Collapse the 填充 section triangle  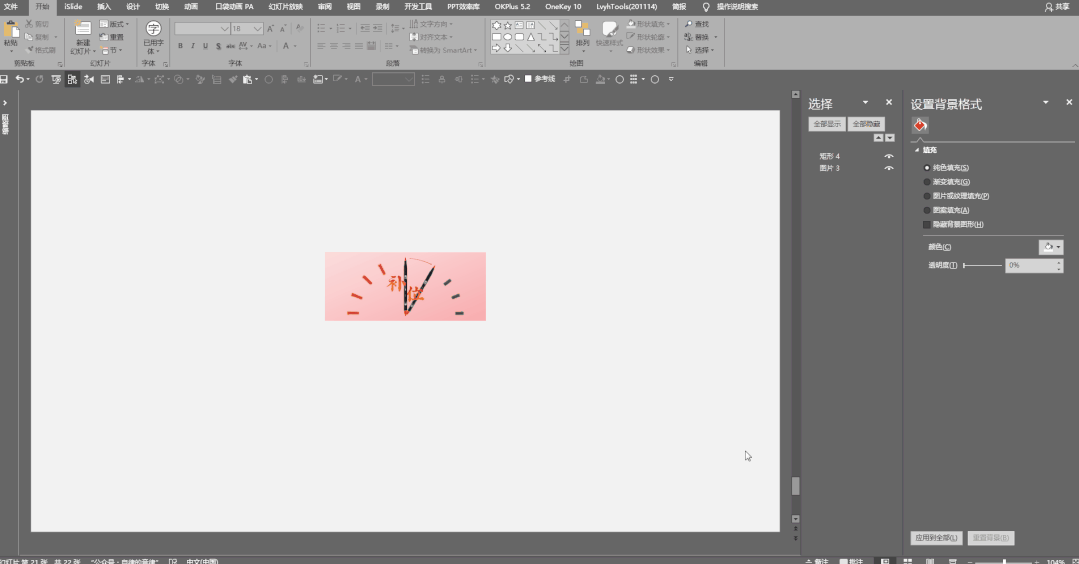tap(916, 150)
